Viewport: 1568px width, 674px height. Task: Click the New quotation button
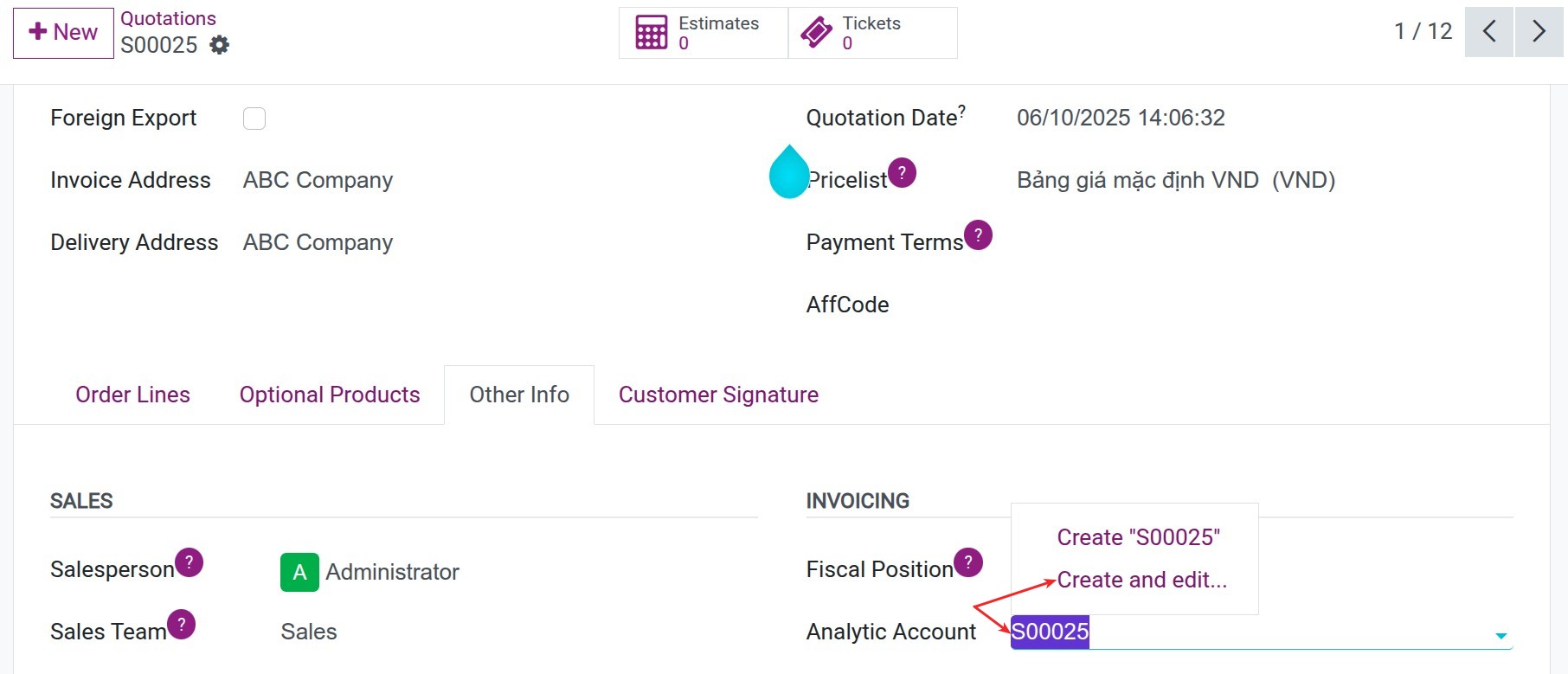coord(63,33)
